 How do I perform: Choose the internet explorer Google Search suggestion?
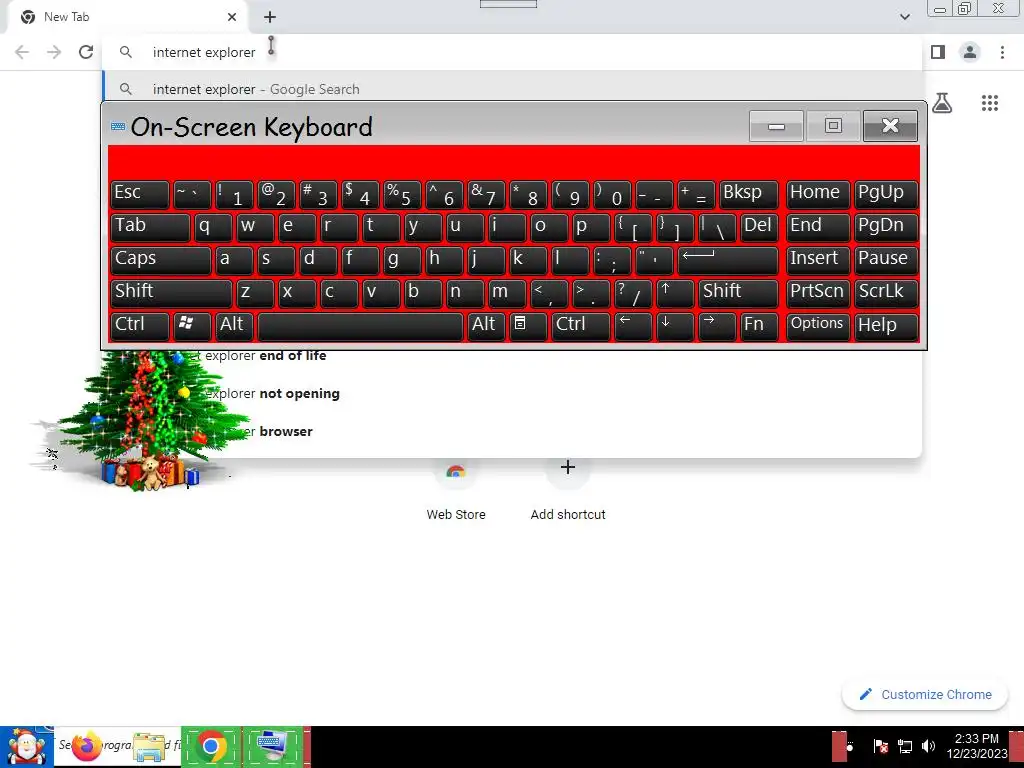click(511, 89)
